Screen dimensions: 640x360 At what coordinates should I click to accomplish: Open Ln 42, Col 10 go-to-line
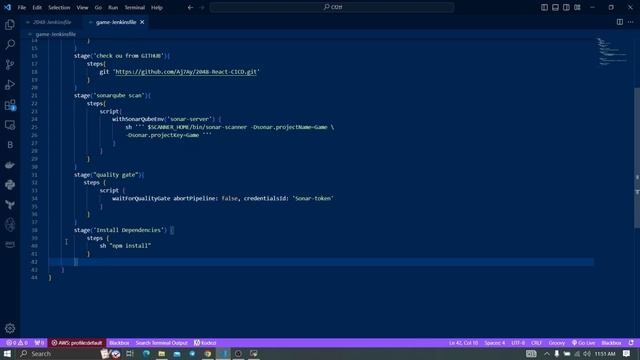tap(463, 343)
